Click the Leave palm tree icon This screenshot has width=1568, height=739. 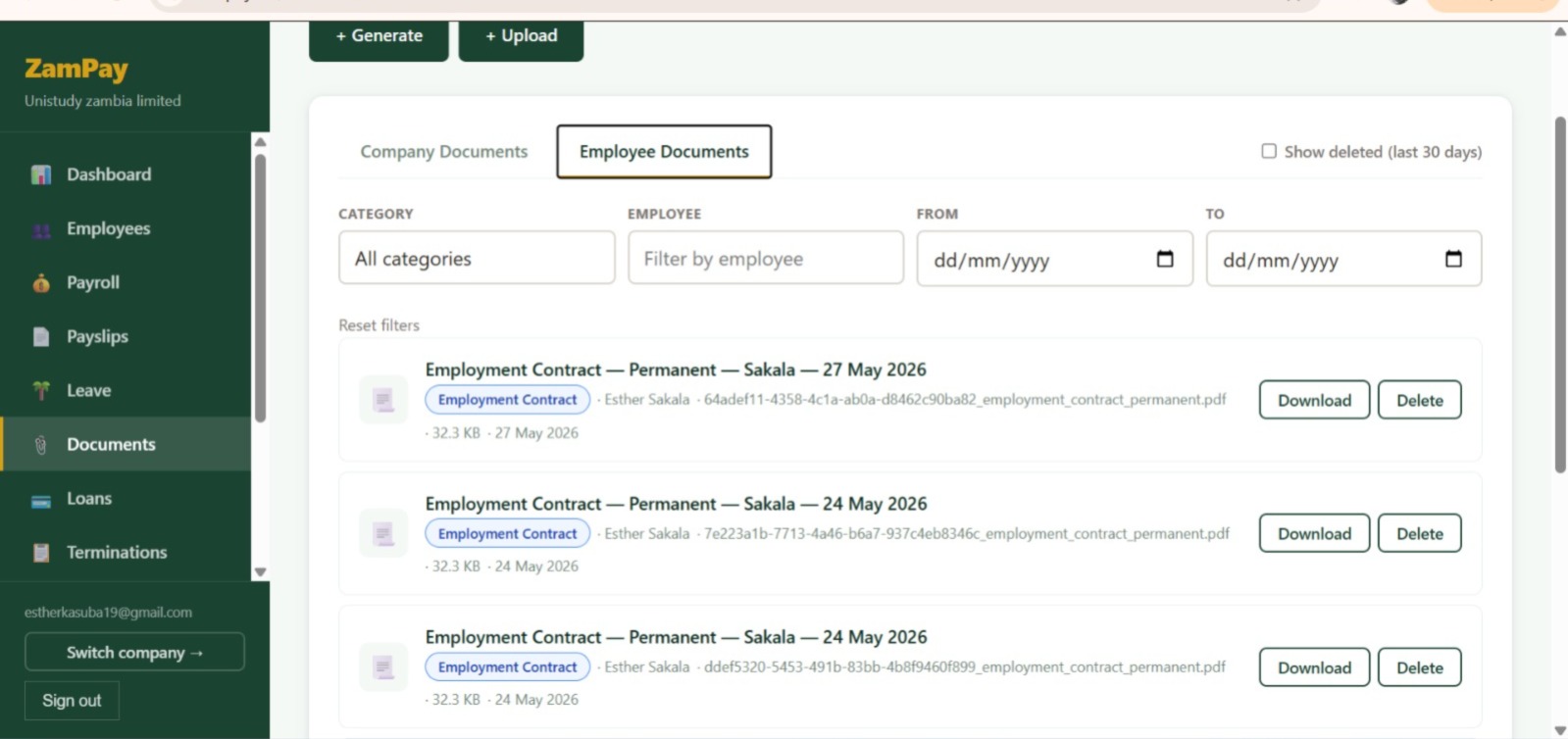pyautogui.click(x=41, y=391)
